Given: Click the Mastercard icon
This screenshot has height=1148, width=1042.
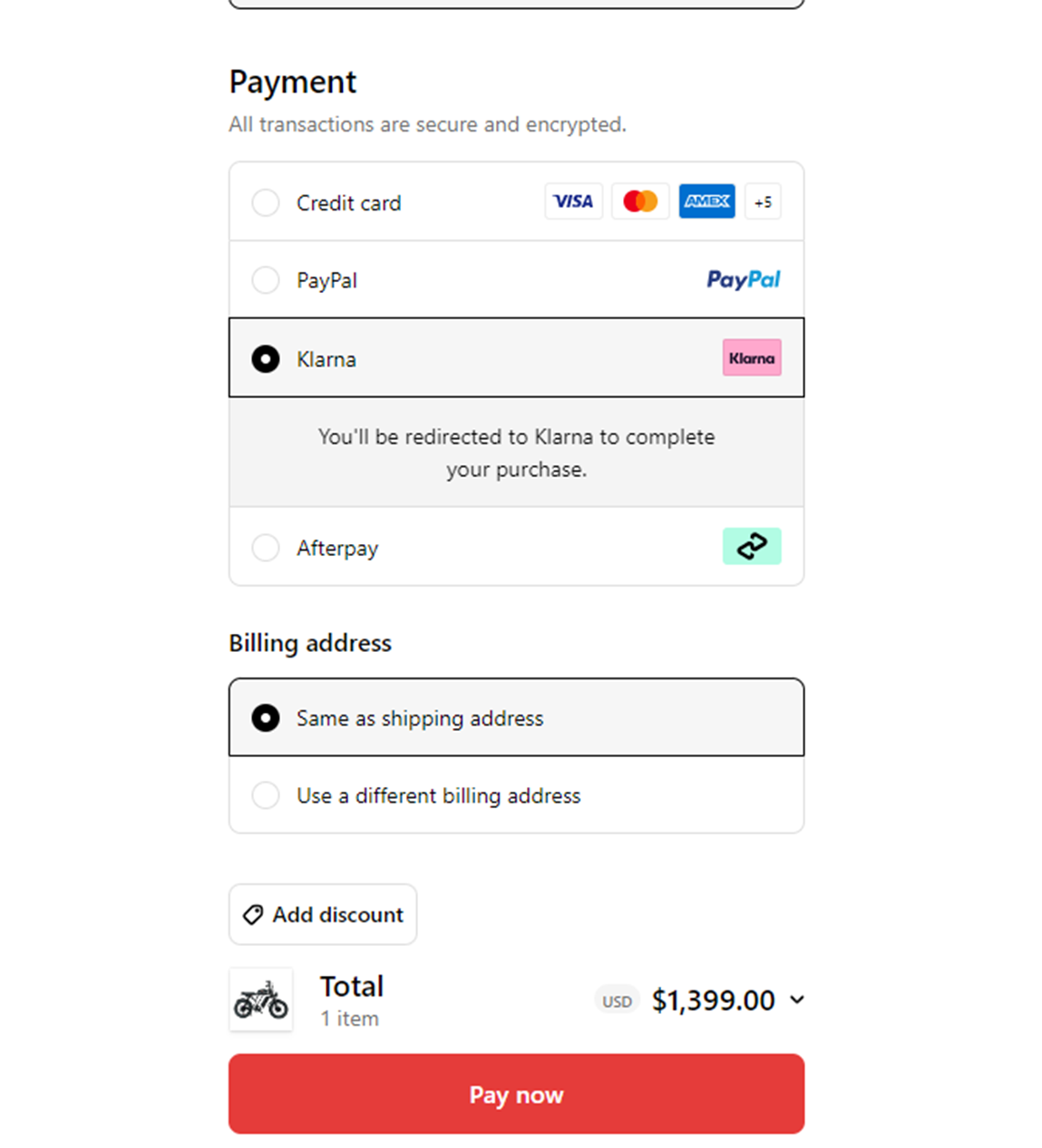Looking at the screenshot, I should (640, 201).
